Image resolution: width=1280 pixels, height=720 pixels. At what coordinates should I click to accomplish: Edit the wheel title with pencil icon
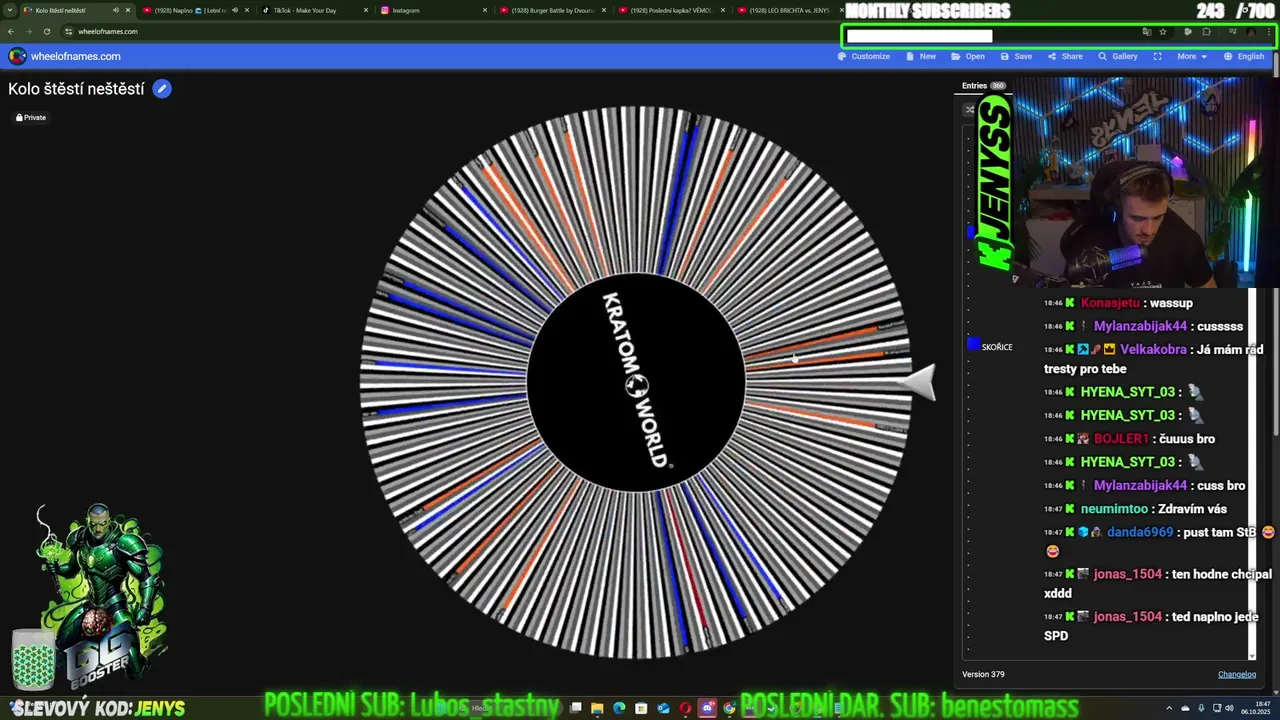(162, 89)
